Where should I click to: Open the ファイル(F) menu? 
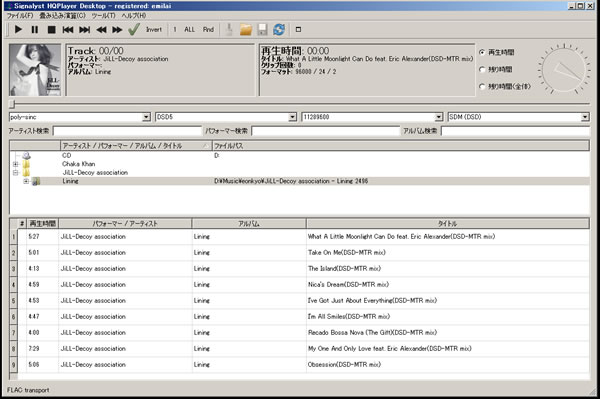point(20,16)
